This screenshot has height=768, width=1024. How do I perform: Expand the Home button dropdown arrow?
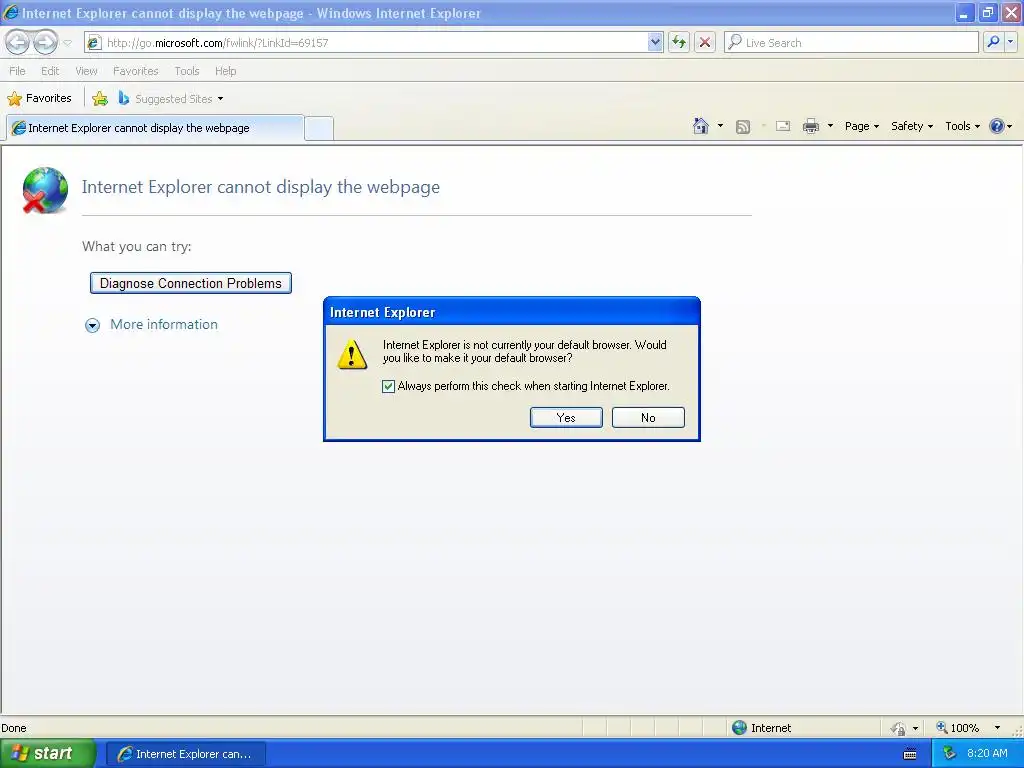click(x=720, y=126)
